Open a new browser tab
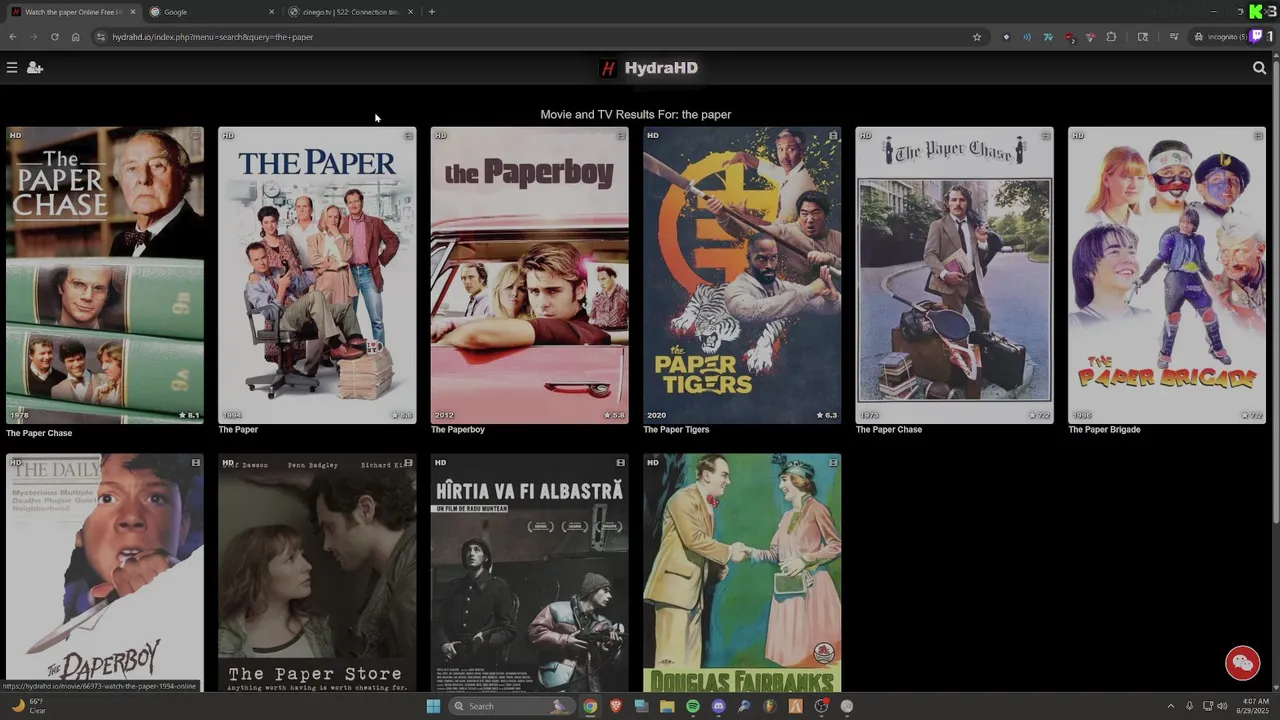1280x720 pixels. coord(431,12)
